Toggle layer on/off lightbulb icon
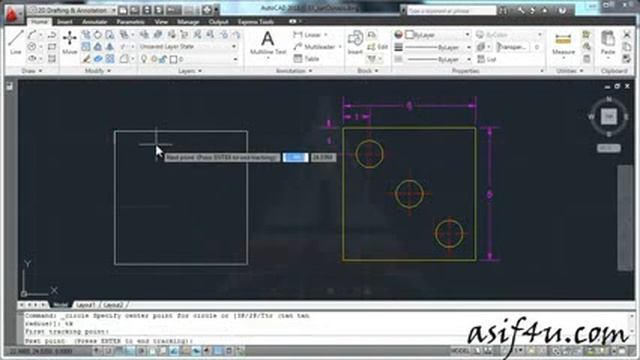This screenshot has width=640, height=360. coord(144,60)
